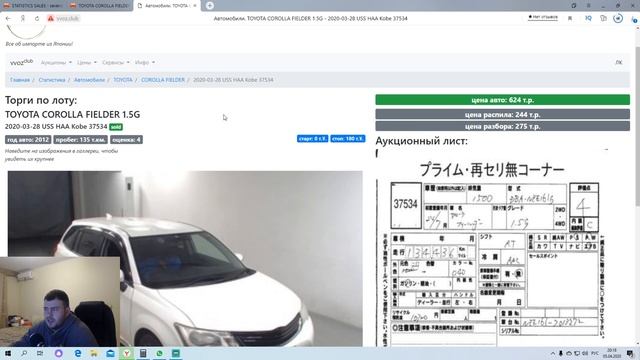Click the TOYOTA COROLLA FIELDER 1.5G heading
Screen dimensions: 640x360
point(72,114)
